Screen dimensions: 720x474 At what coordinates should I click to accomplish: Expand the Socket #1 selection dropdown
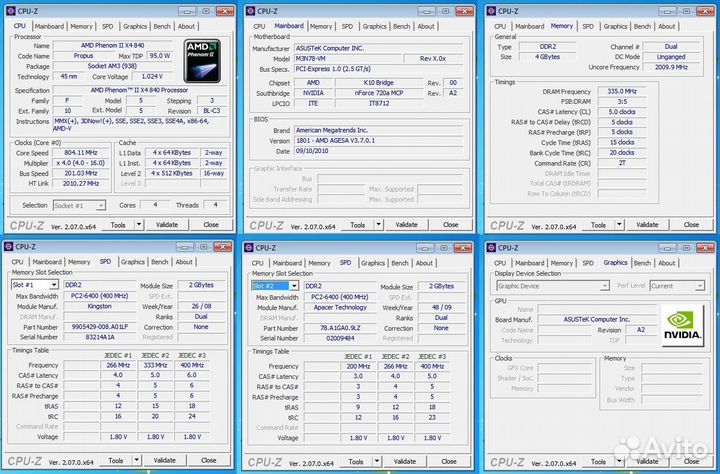click(x=101, y=206)
